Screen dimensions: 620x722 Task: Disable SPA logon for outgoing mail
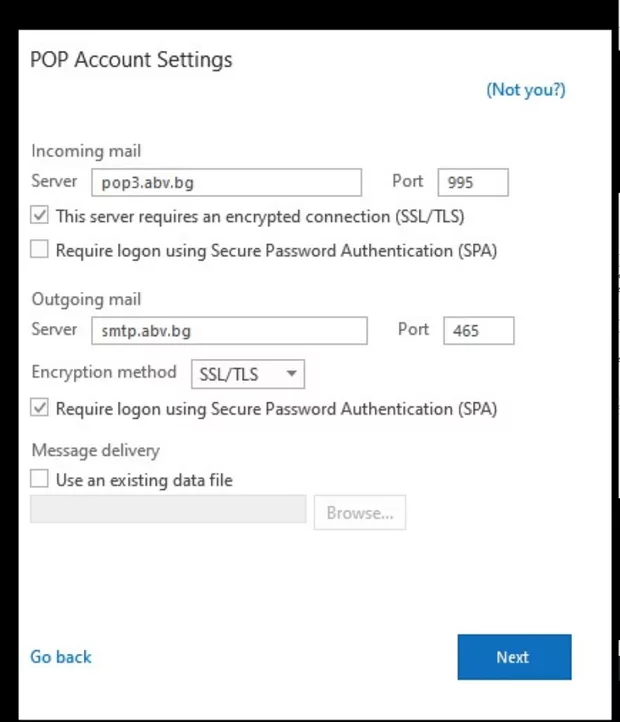[40, 408]
